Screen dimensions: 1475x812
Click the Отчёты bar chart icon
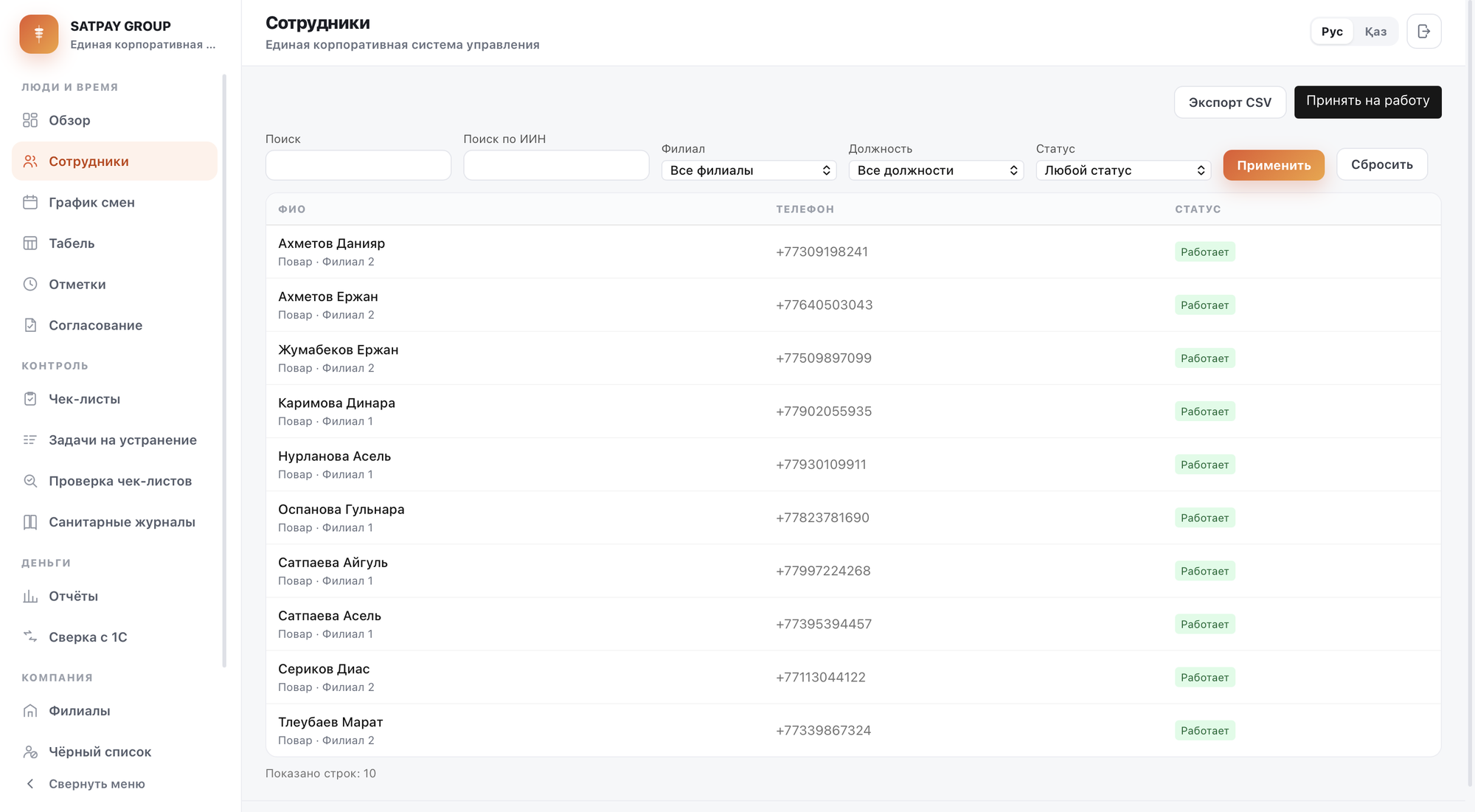[x=30, y=596]
